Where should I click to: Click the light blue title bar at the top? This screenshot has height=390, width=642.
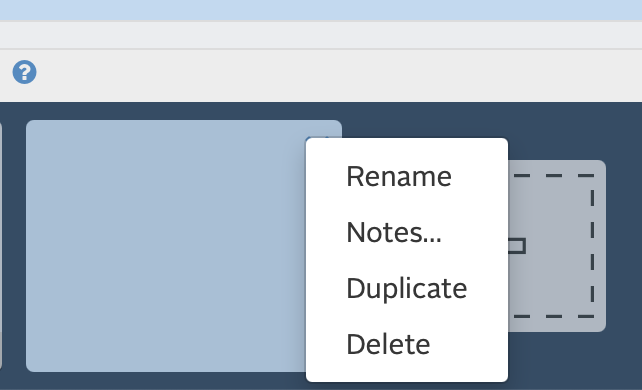pos(321,10)
